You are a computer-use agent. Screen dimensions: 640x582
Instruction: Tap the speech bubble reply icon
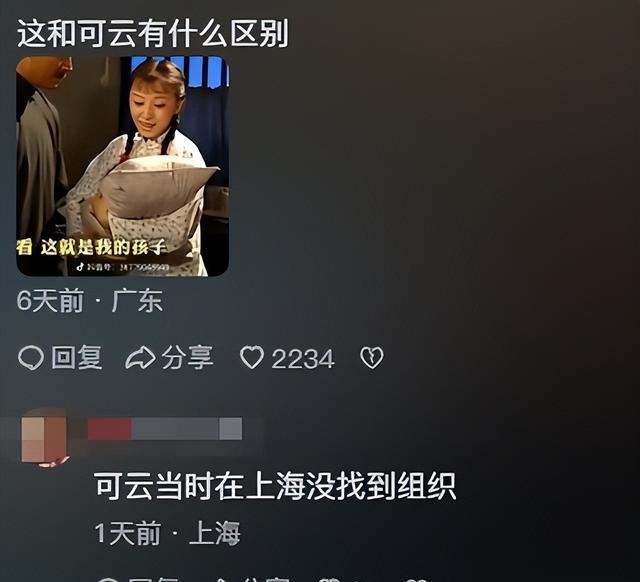click(31, 358)
